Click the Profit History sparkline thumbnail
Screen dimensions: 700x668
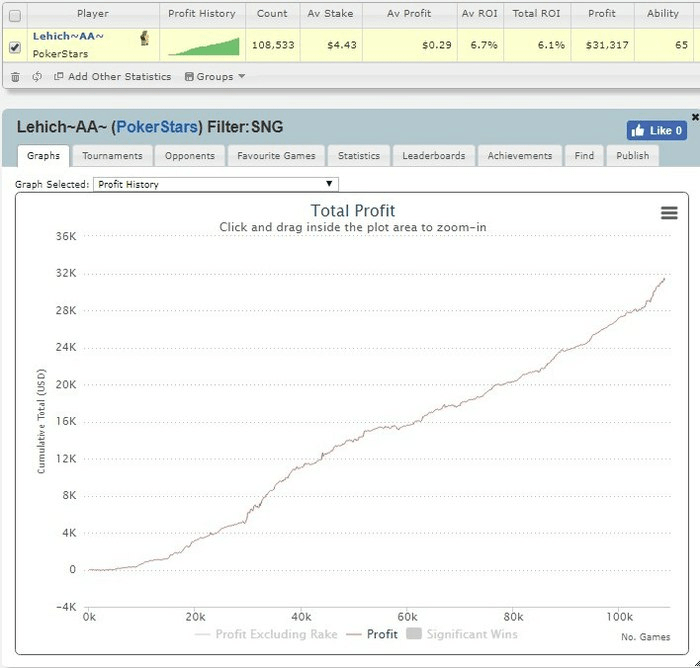click(x=203, y=46)
